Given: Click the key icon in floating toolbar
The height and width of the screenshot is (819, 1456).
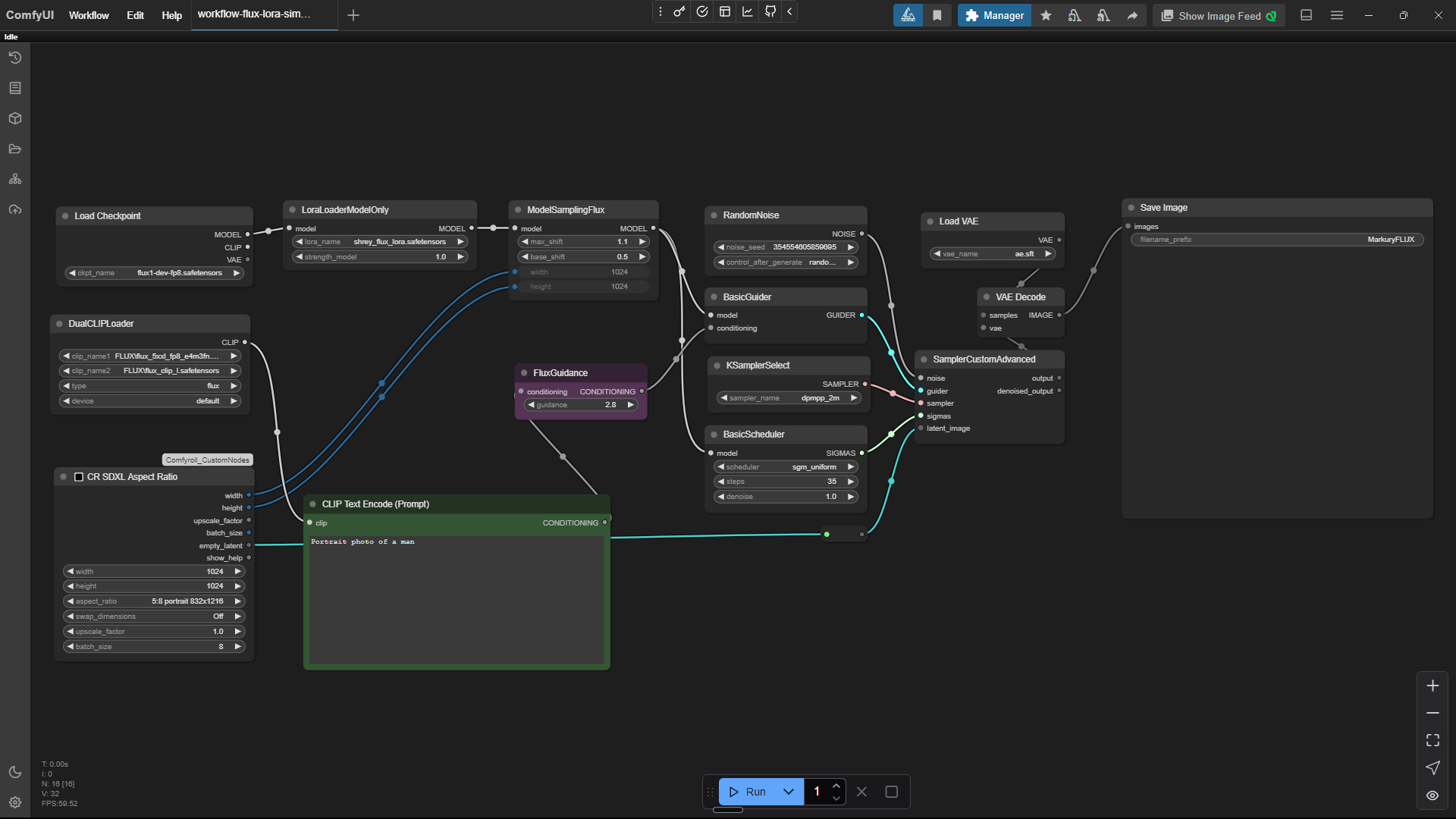Looking at the screenshot, I should pyautogui.click(x=679, y=11).
